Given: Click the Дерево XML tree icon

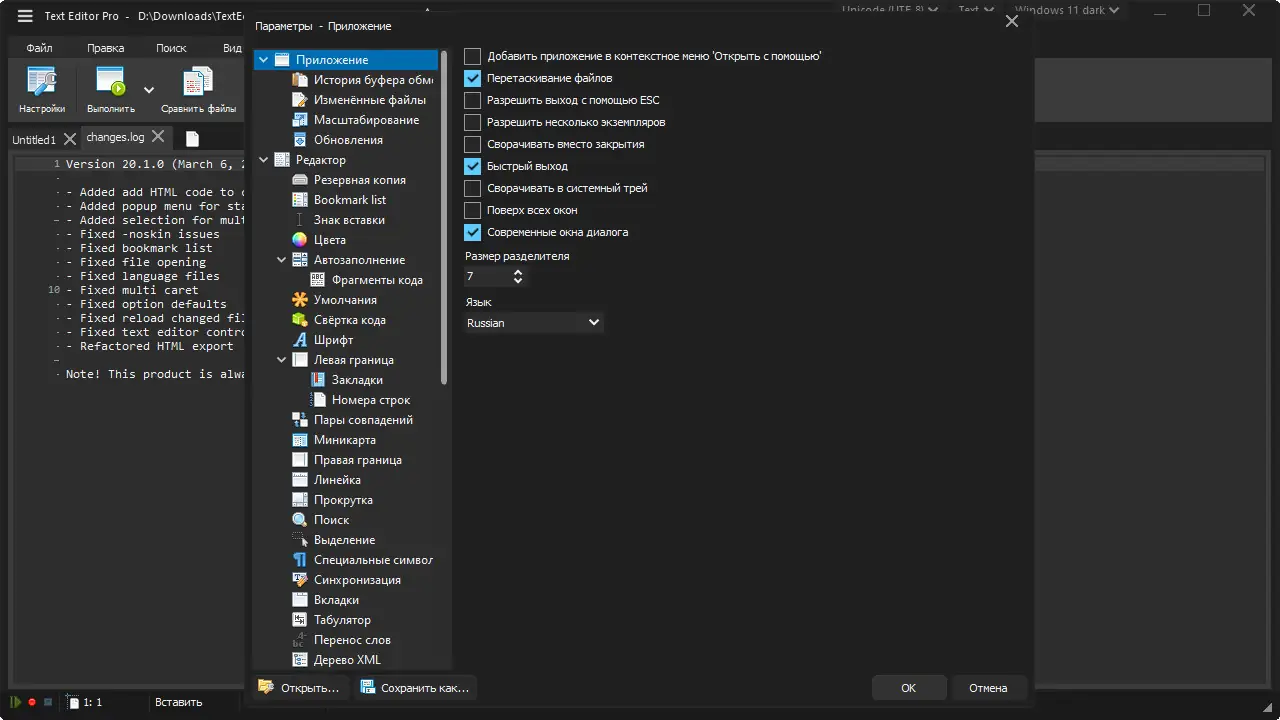Looking at the screenshot, I should click(x=299, y=660).
